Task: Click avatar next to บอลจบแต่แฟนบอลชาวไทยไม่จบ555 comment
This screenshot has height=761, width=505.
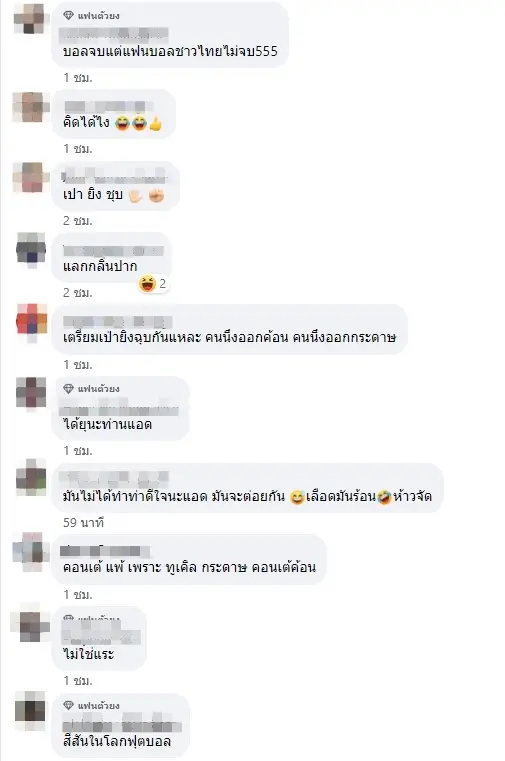Action: point(30,18)
